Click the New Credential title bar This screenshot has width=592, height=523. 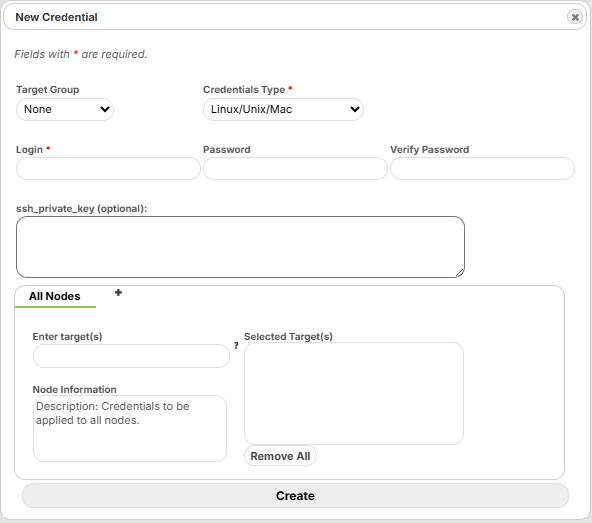click(294, 17)
